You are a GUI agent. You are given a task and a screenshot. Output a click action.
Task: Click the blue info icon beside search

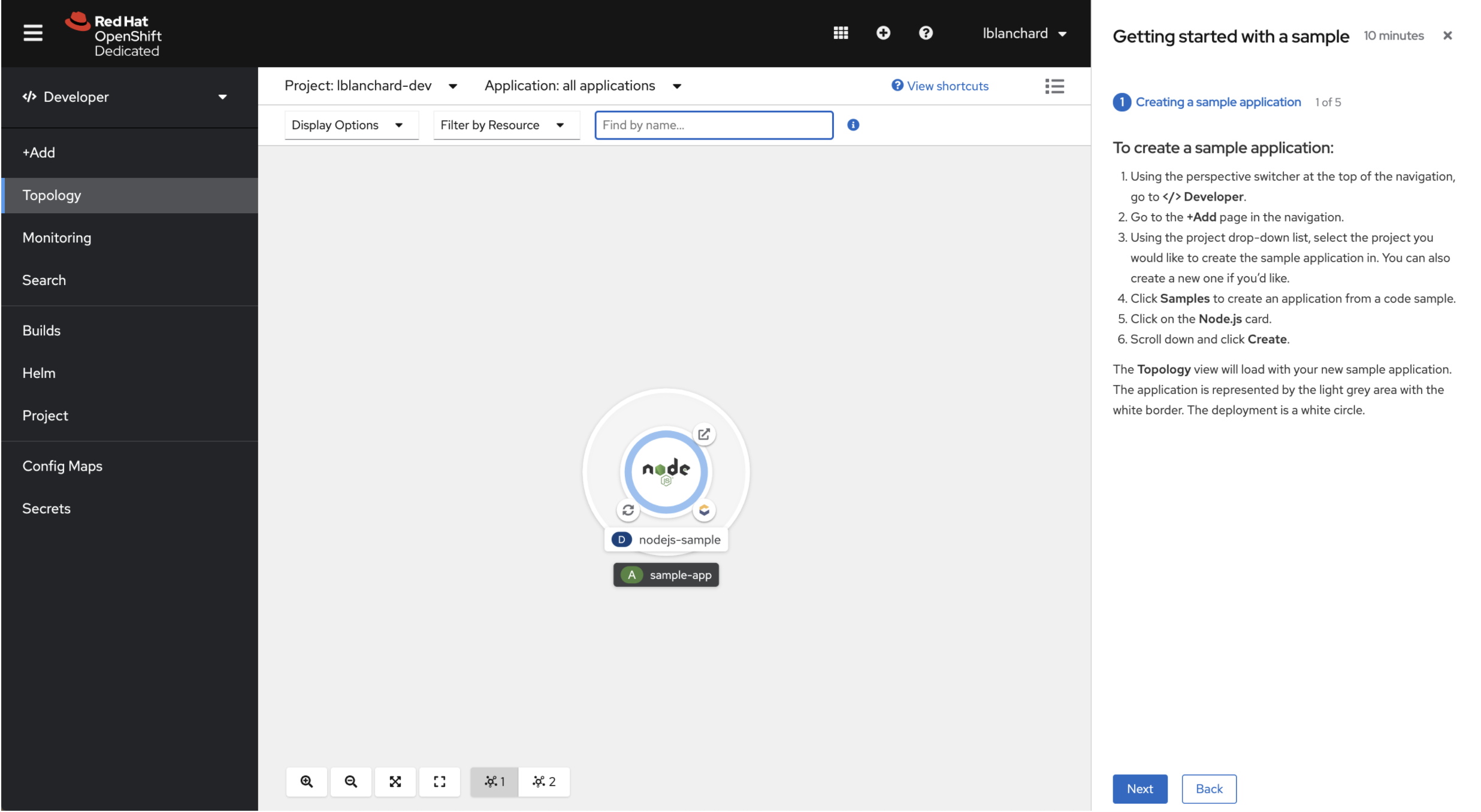click(853, 125)
